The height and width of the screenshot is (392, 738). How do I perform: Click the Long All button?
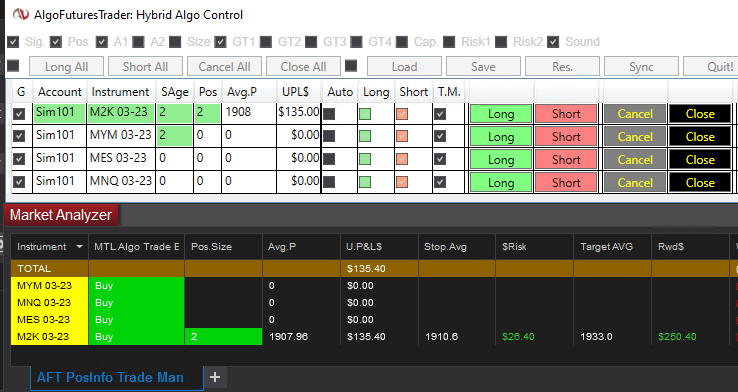click(66, 66)
